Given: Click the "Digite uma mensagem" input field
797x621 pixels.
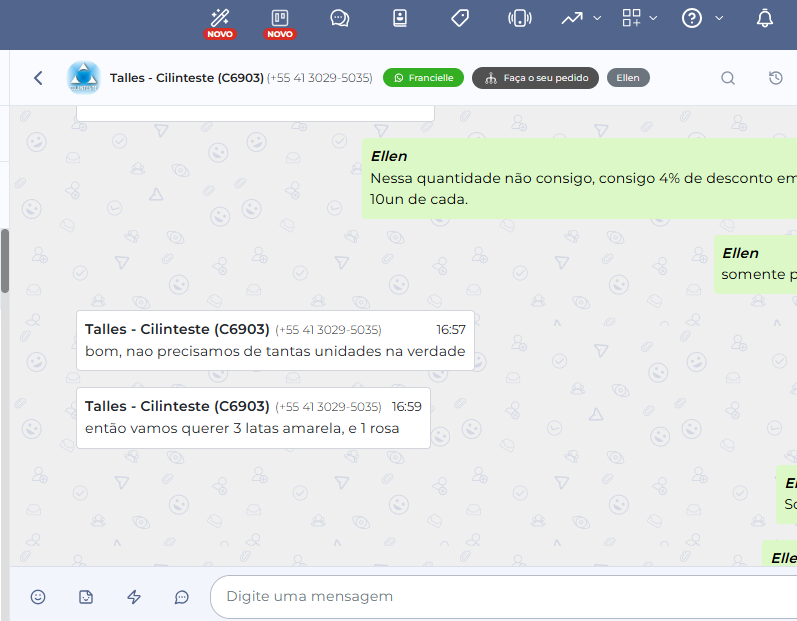Looking at the screenshot, I should point(500,597).
